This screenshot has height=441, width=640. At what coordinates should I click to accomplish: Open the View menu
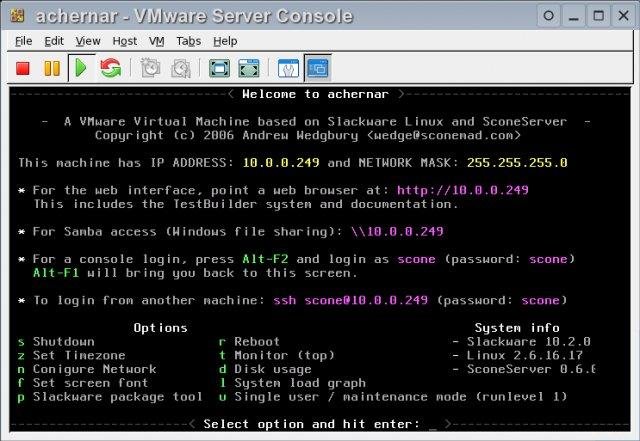[x=88, y=41]
